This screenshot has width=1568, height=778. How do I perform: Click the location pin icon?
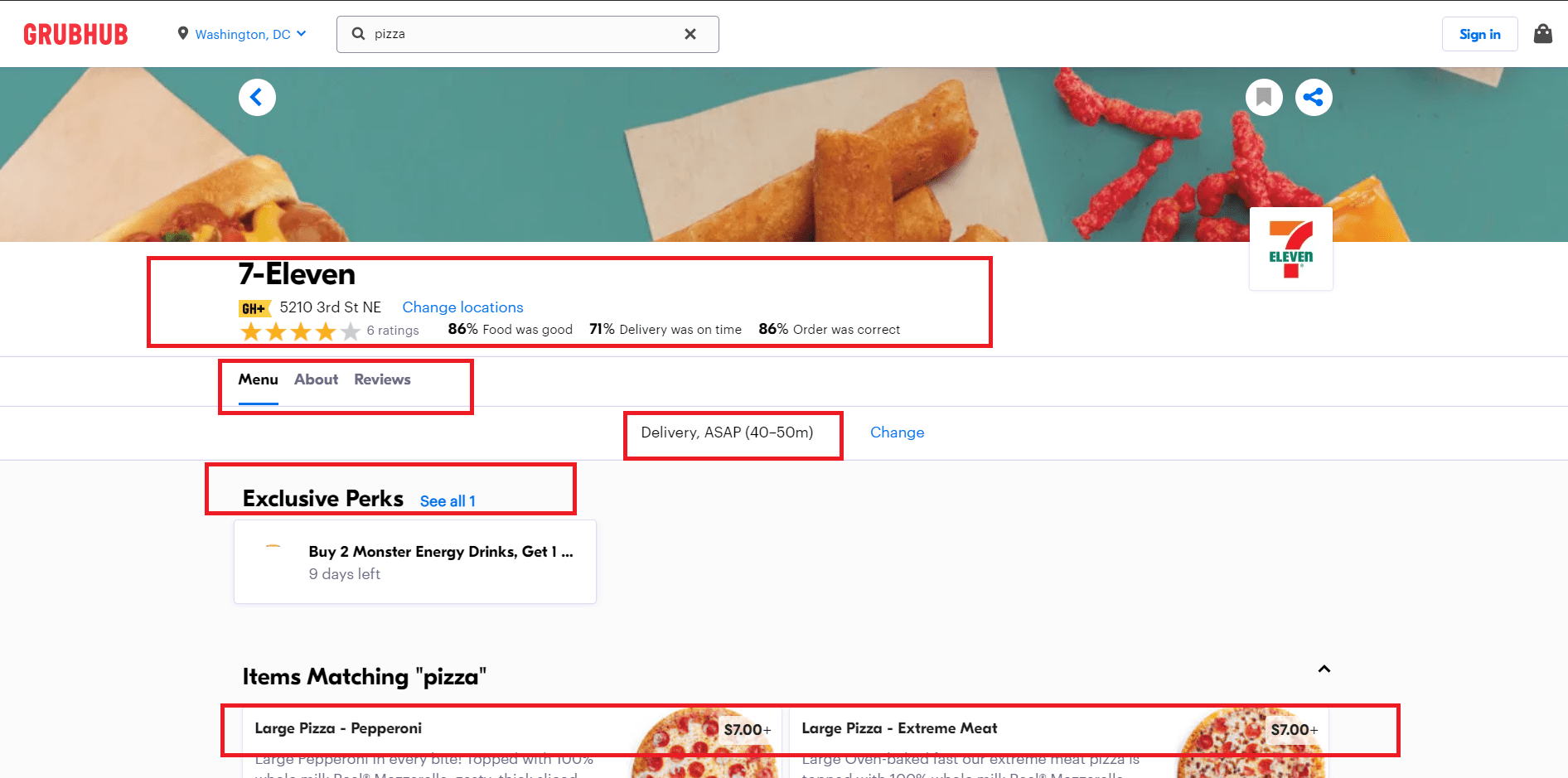[183, 33]
